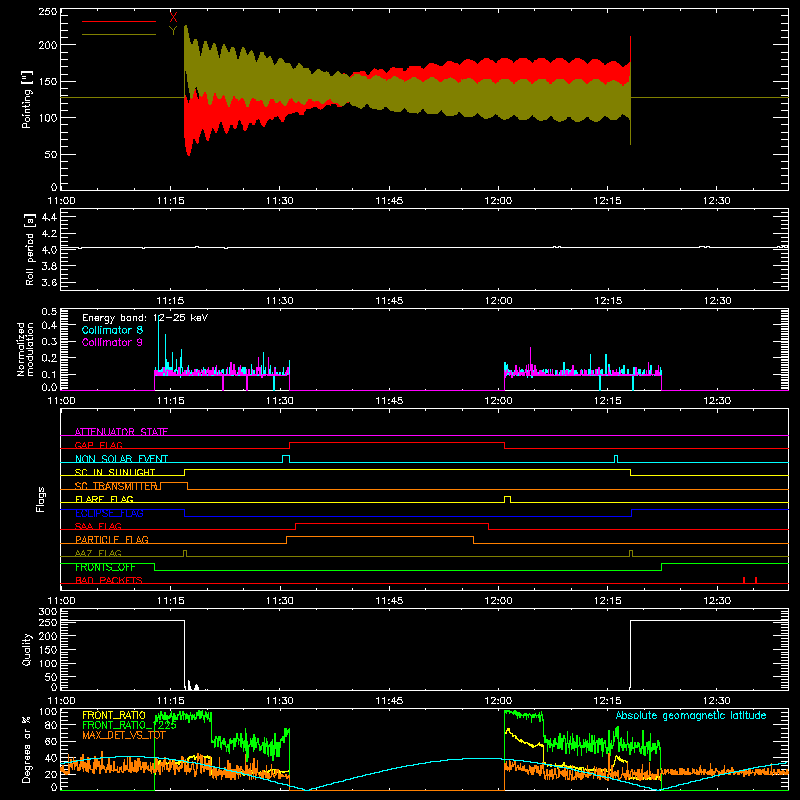Click the "3.6" tick label on Roll period axis
Viewport: 800px width, 800px height.
tap(49, 282)
